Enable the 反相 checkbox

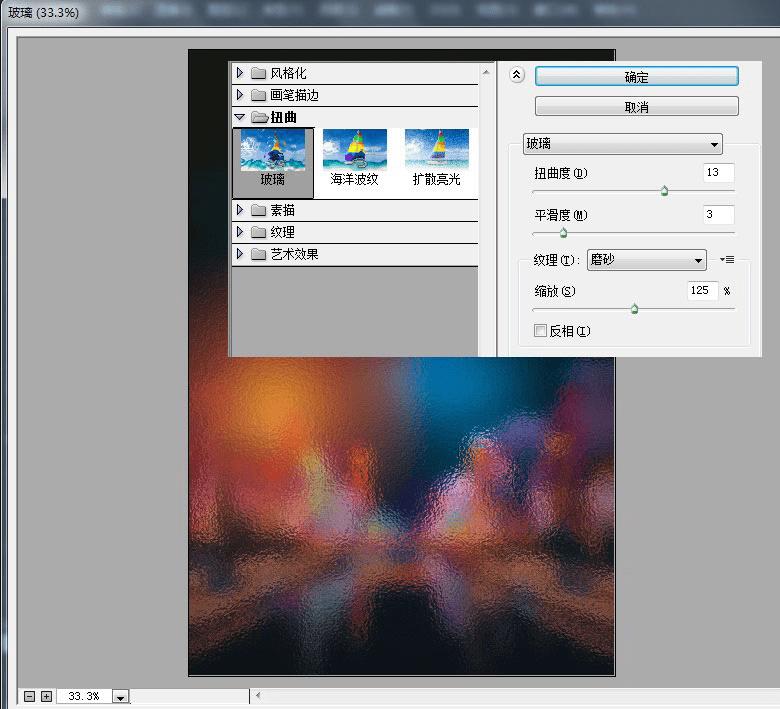(540, 330)
